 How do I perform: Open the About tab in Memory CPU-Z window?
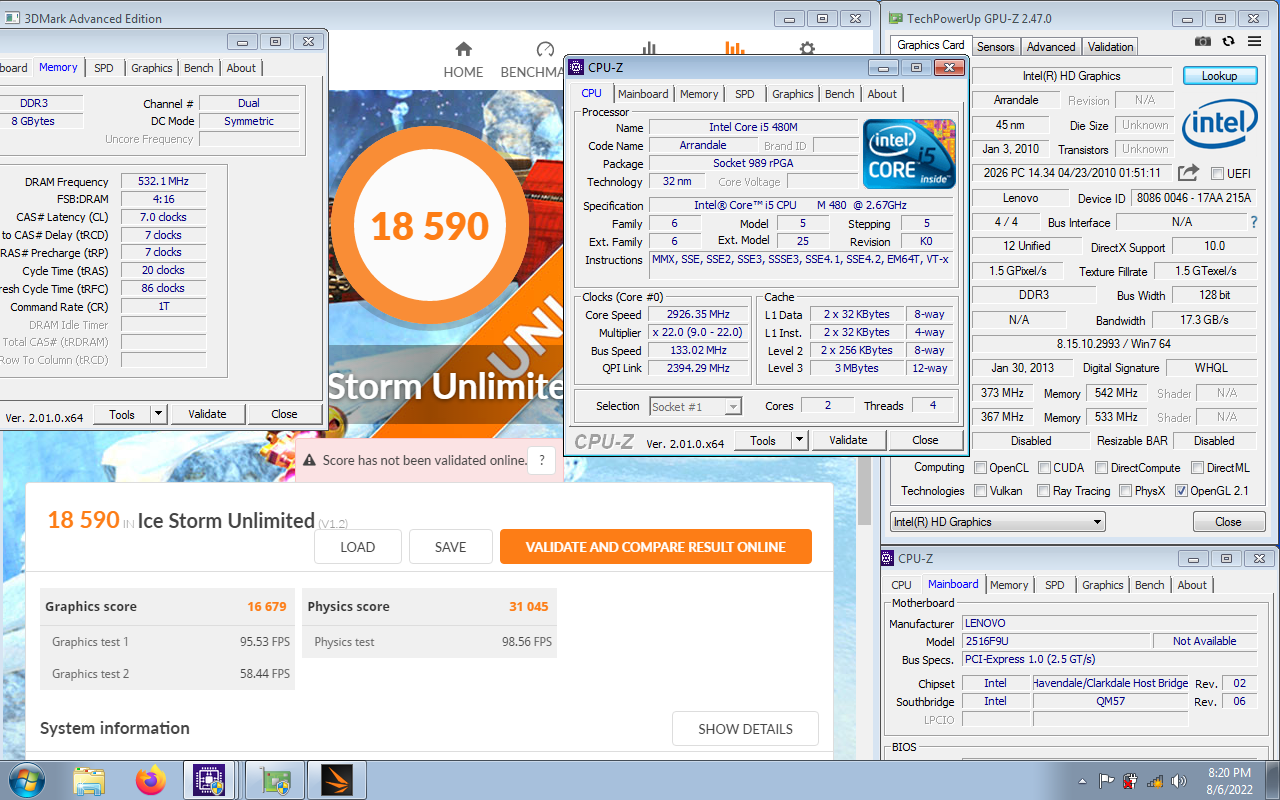coord(241,68)
